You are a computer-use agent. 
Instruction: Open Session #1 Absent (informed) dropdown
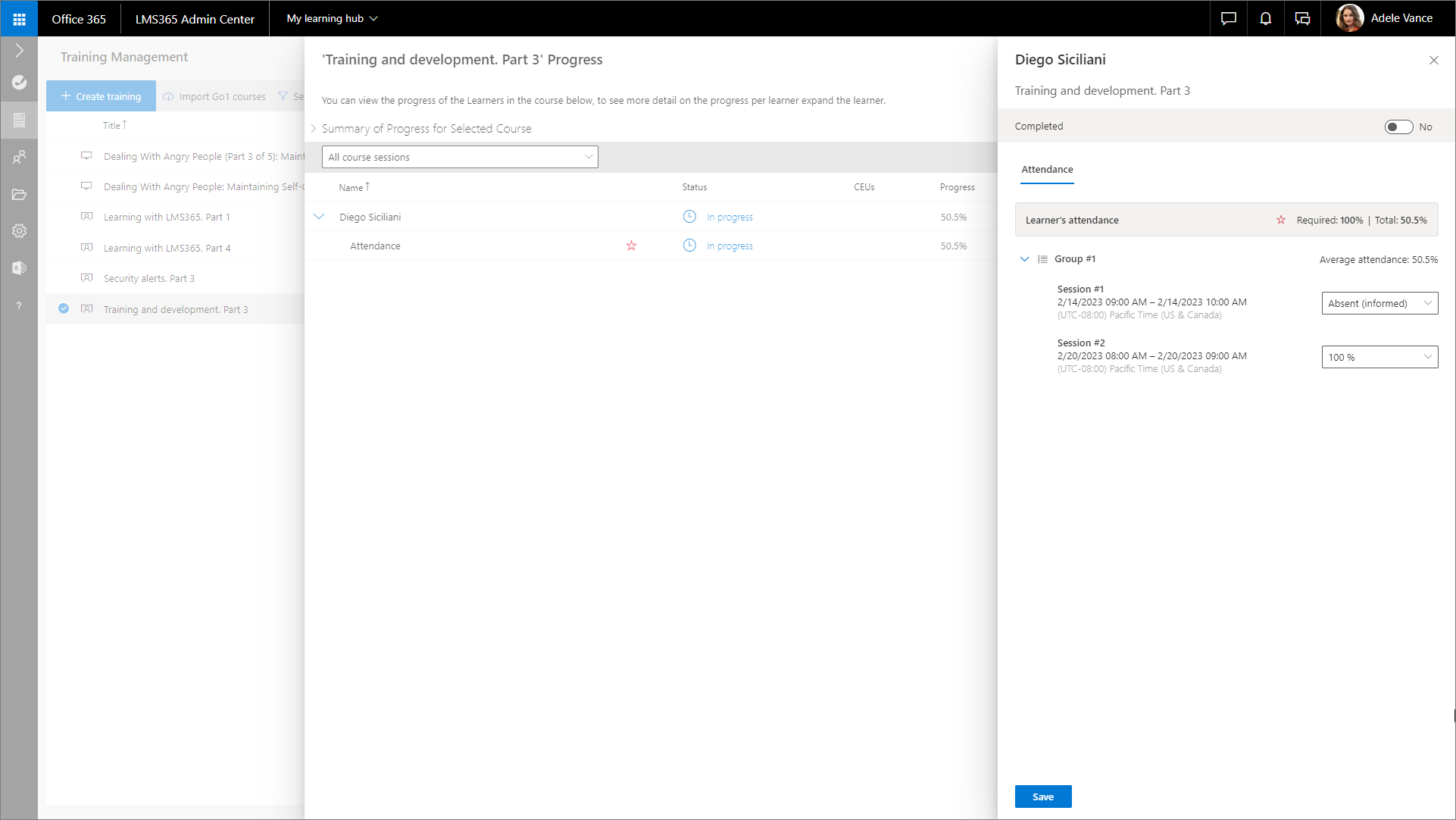pyautogui.click(x=1379, y=303)
